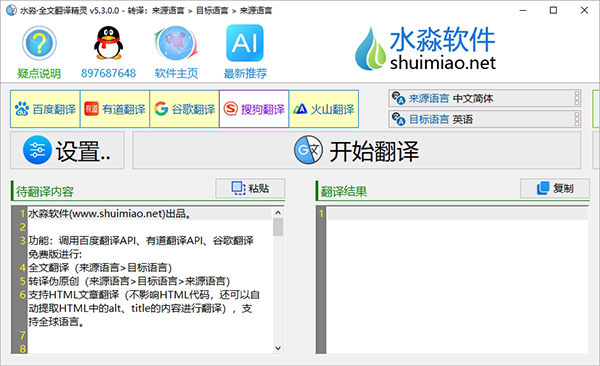Click the 粘贴 paste button
Viewport: 600px width, 366px height.
pyautogui.click(x=250, y=188)
